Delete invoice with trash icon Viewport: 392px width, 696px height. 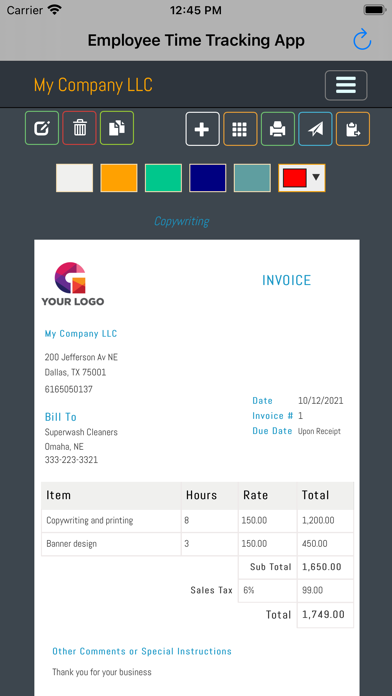[x=79, y=129]
